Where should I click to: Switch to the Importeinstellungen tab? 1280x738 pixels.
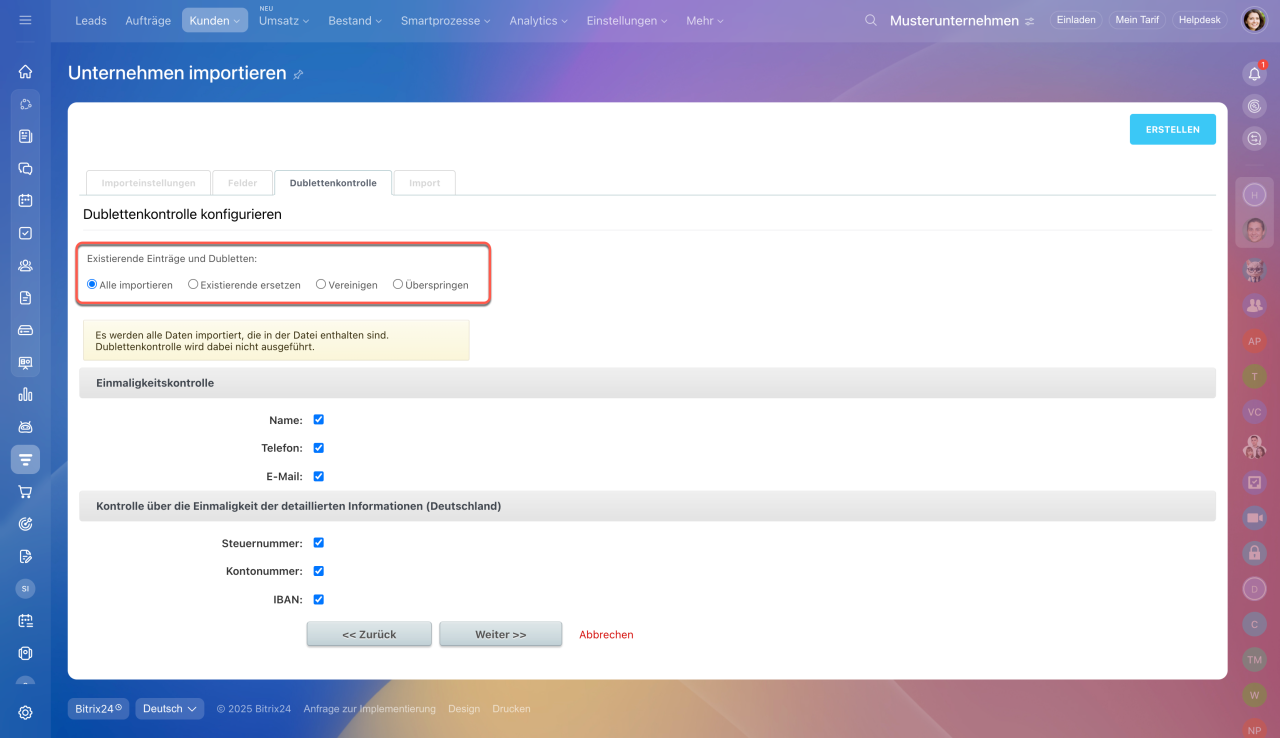[x=149, y=183]
